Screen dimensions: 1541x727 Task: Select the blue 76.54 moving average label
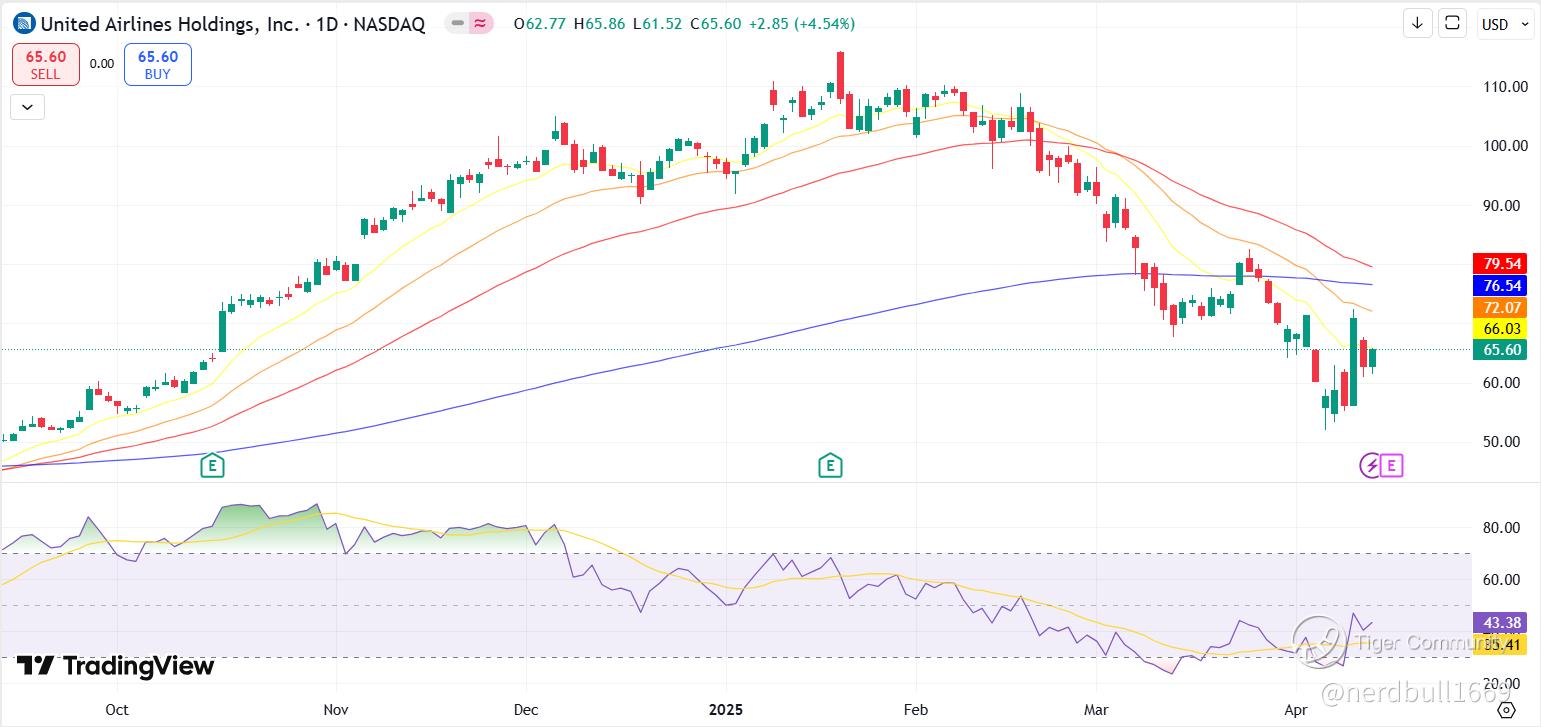(1500, 286)
